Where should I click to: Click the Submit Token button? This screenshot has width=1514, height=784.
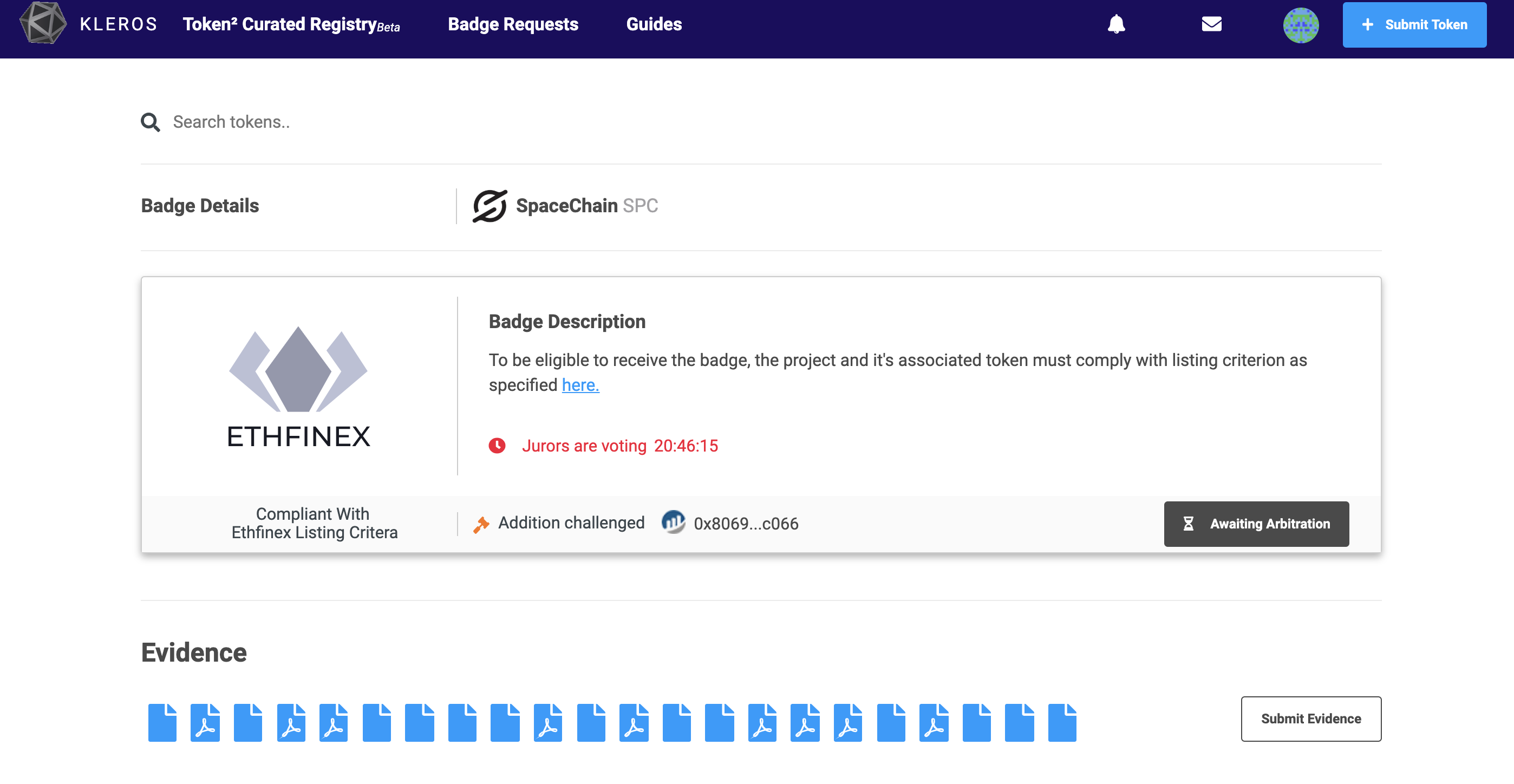coord(1413,25)
